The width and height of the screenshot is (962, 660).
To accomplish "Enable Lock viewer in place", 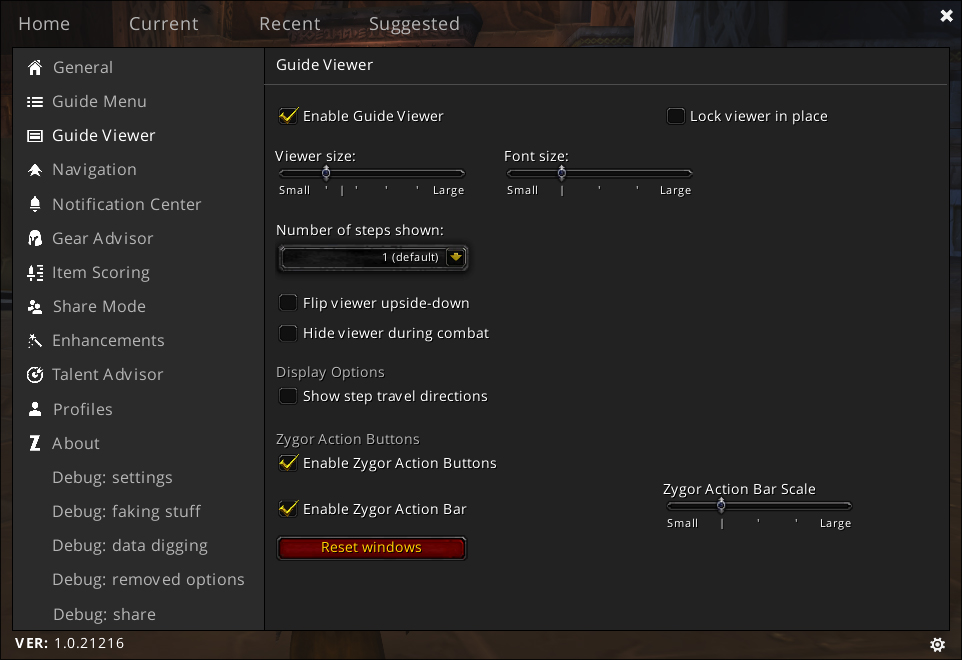I will point(676,116).
